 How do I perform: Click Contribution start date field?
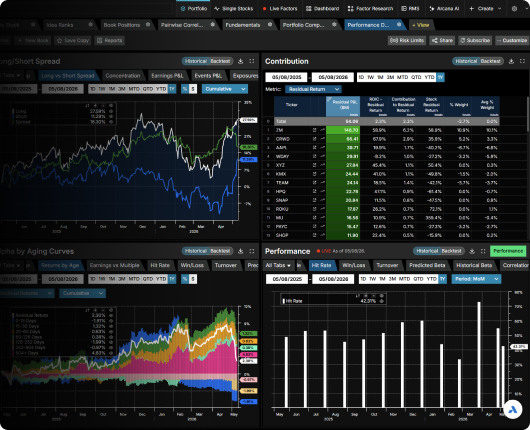point(286,77)
